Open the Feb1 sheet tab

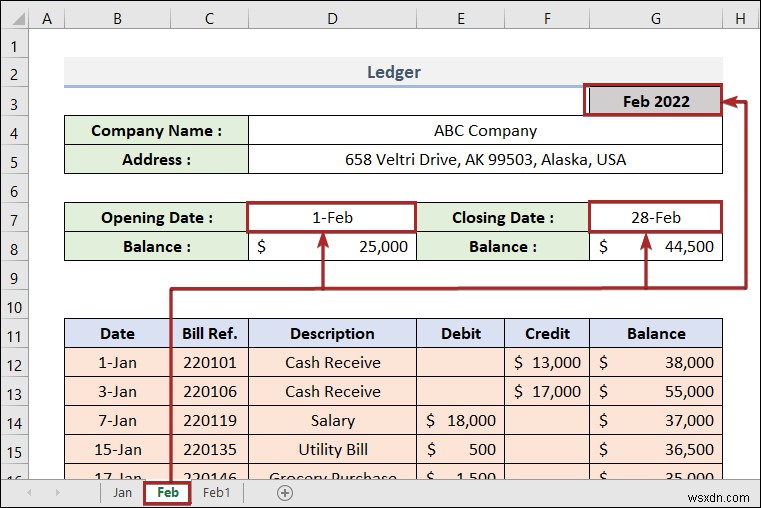[216, 493]
